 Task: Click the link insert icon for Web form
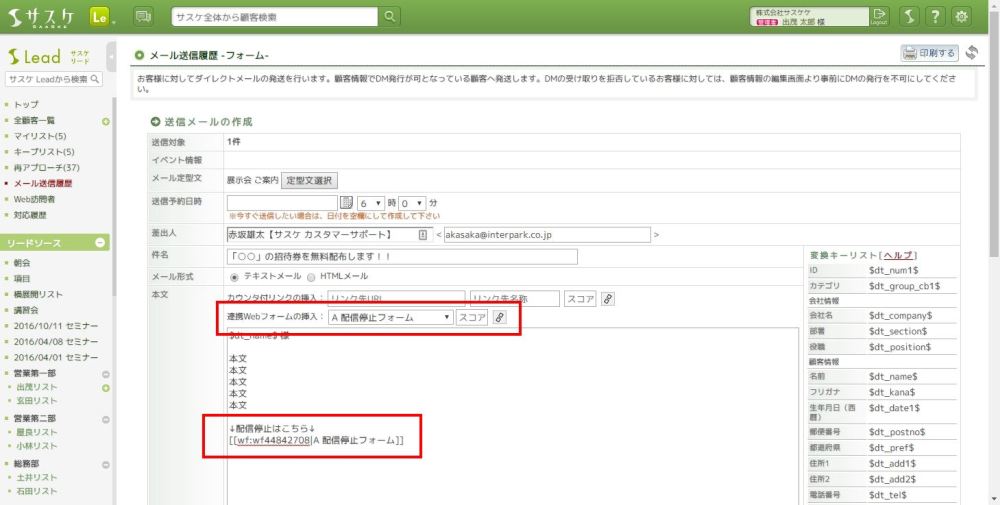[499, 317]
